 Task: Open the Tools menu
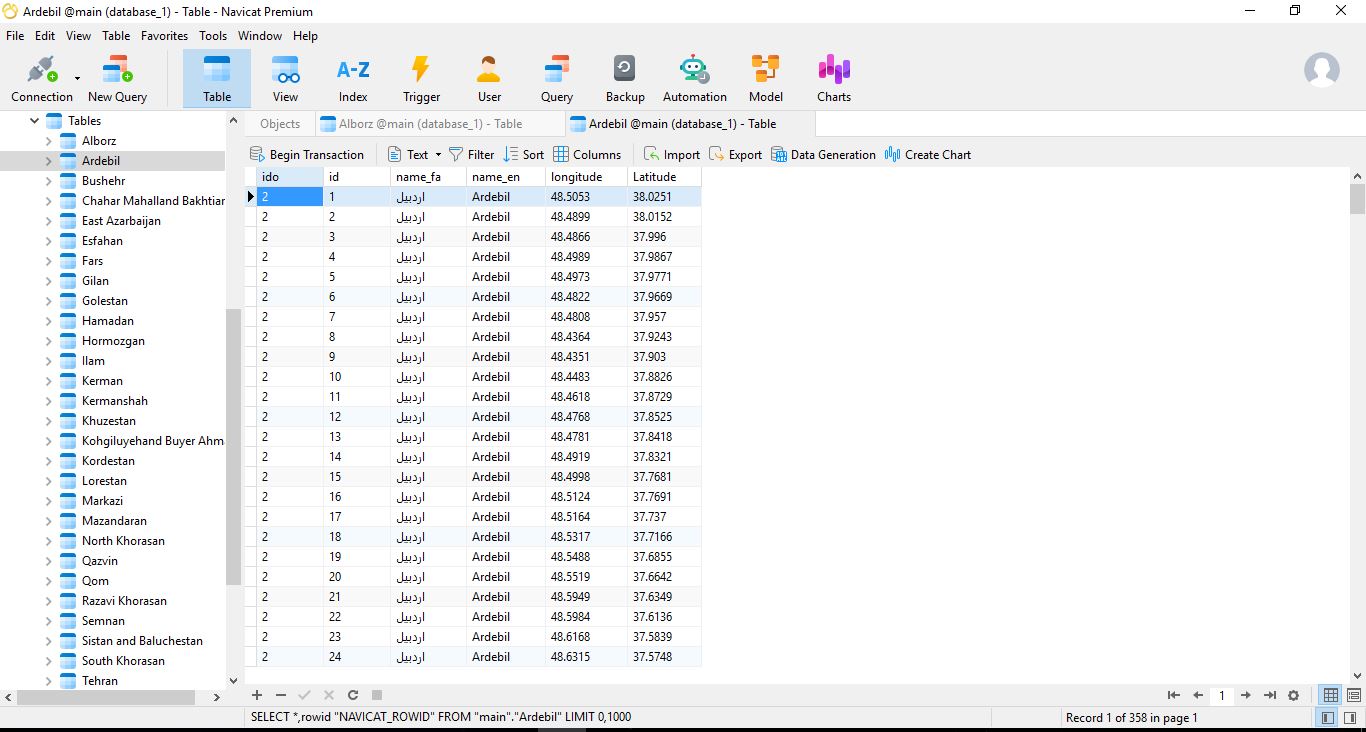pyautogui.click(x=213, y=35)
